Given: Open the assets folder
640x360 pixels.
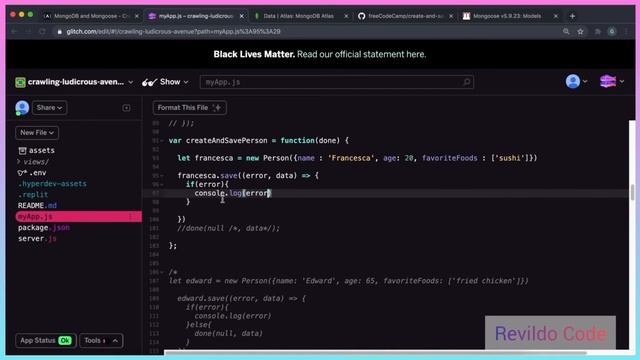Looking at the screenshot, I should point(37,151).
